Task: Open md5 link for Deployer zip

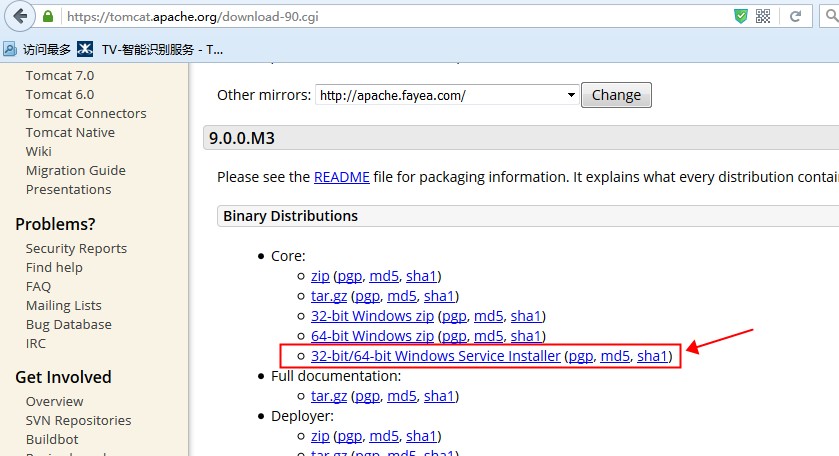Action: [x=384, y=436]
